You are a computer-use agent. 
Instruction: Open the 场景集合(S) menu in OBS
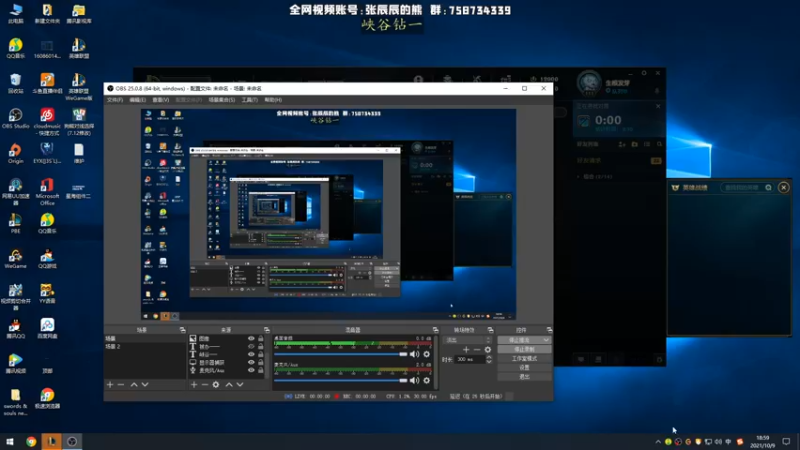[221, 100]
